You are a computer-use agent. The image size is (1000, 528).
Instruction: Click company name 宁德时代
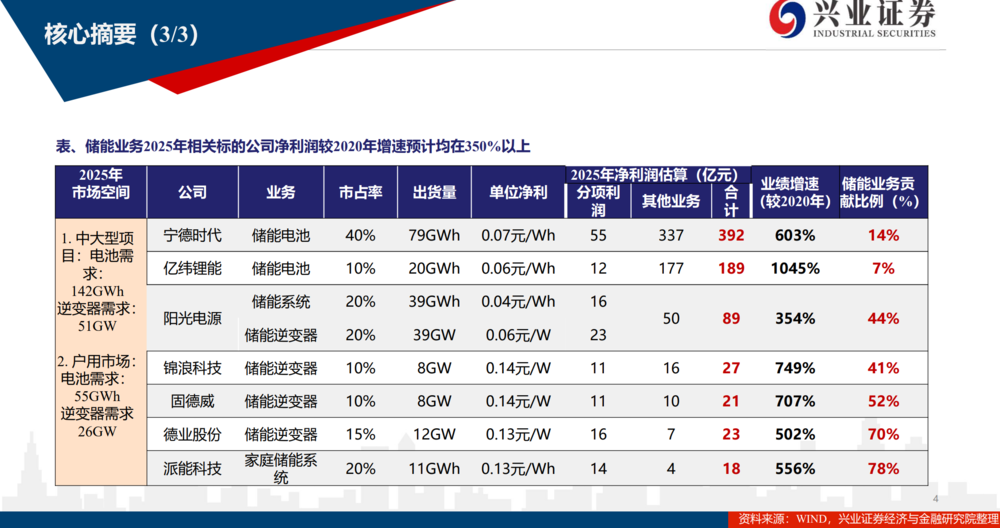tap(193, 235)
